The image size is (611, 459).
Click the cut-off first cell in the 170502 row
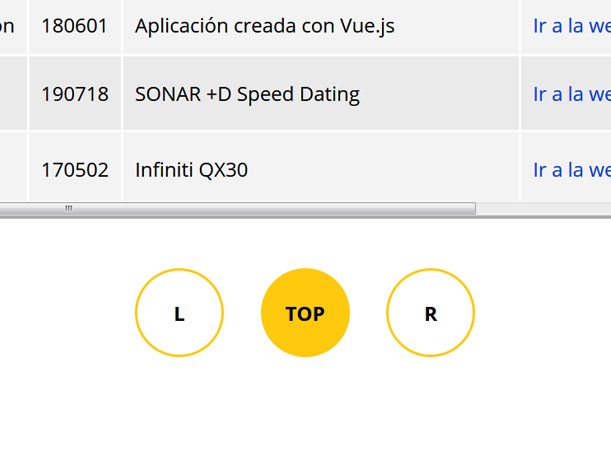12,170
